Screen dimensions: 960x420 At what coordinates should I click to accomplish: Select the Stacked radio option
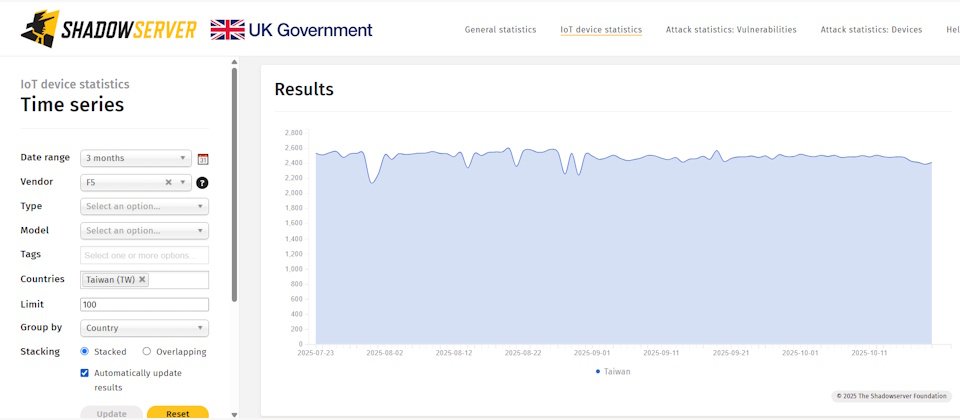click(85, 352)
